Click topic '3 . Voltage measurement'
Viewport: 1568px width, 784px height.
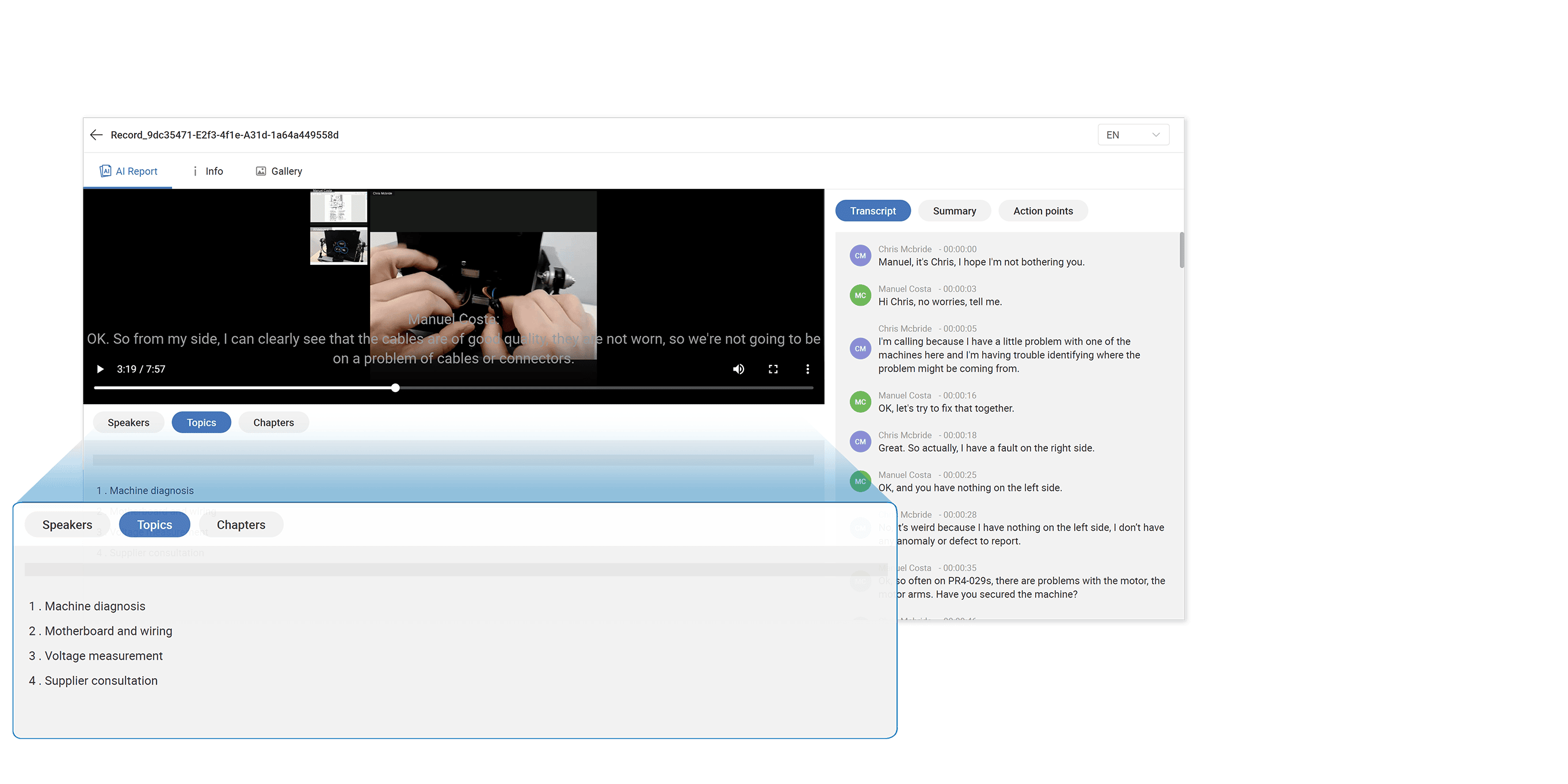[96, 656]
